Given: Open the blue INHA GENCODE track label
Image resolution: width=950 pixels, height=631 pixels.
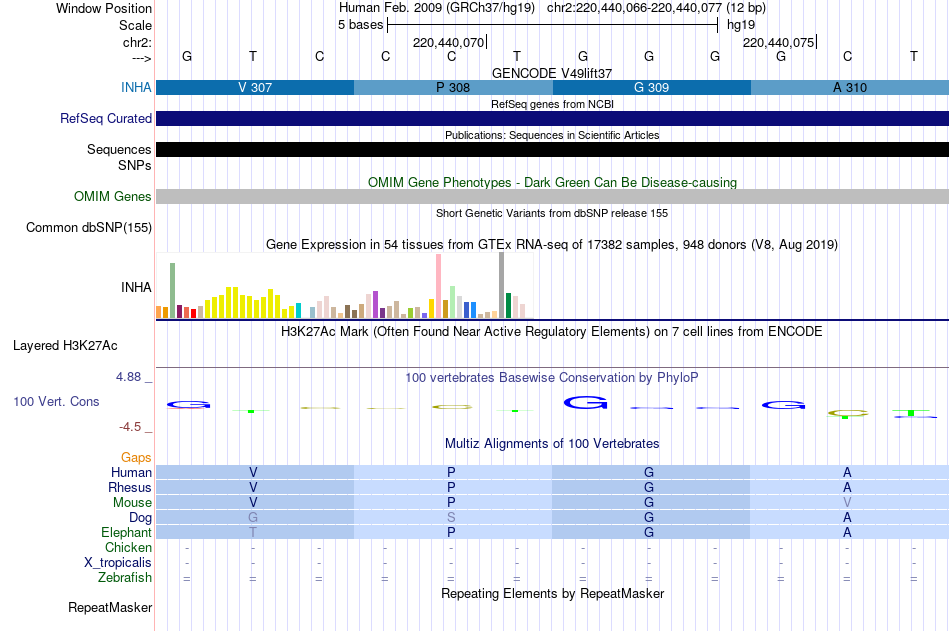Looking at the screenshot, I should 136,87.
